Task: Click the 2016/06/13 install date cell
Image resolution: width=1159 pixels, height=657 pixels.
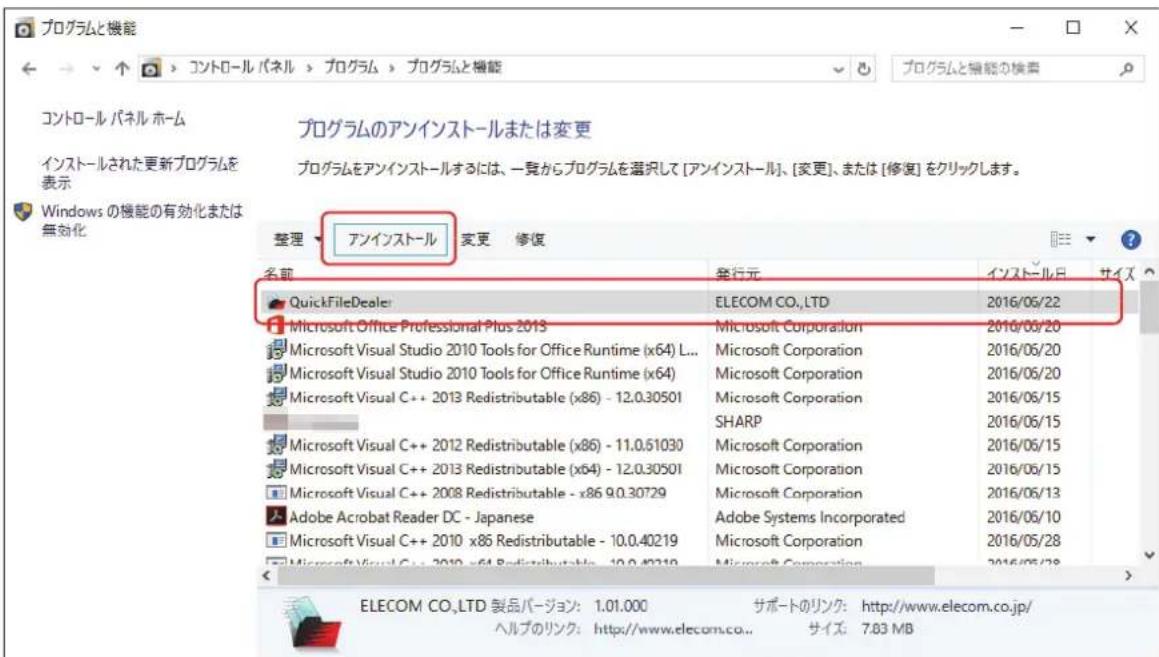Action: pyautogui.click(x=1023, y=493)
